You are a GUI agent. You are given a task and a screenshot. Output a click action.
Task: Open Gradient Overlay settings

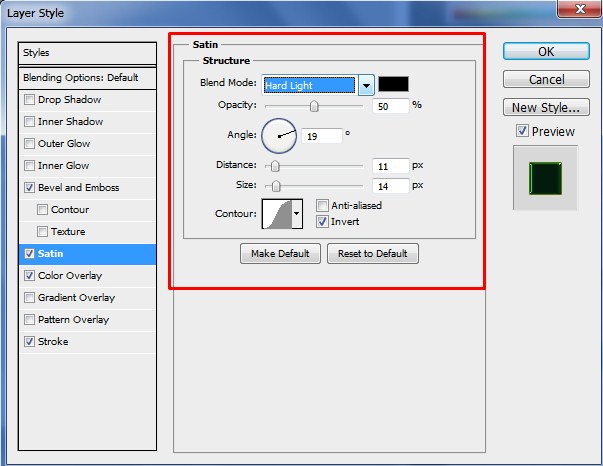point(77,298)
